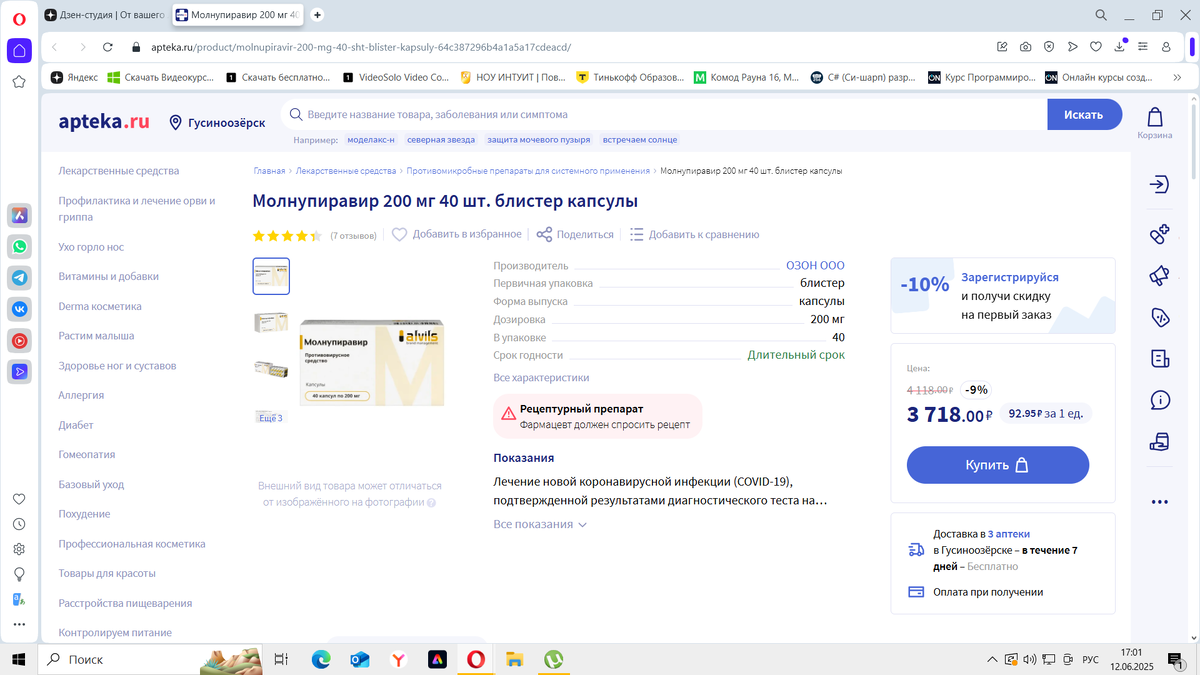This screenshot has height=675, width=1200.
Task: Click the РУС language indicator
Action: [1091, 659]
